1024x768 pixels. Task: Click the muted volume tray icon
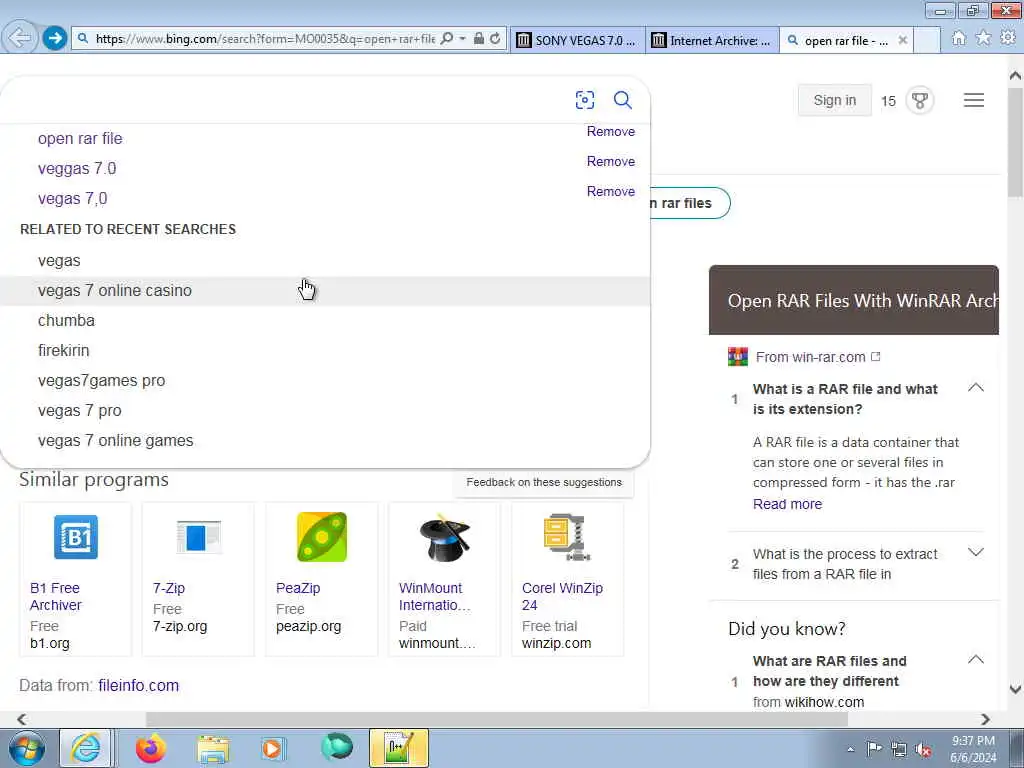point(923,750)
